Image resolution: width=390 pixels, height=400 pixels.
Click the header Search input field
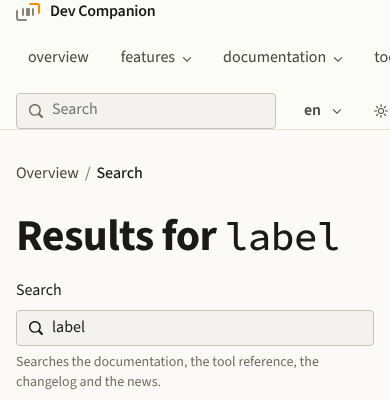point(146,111)
